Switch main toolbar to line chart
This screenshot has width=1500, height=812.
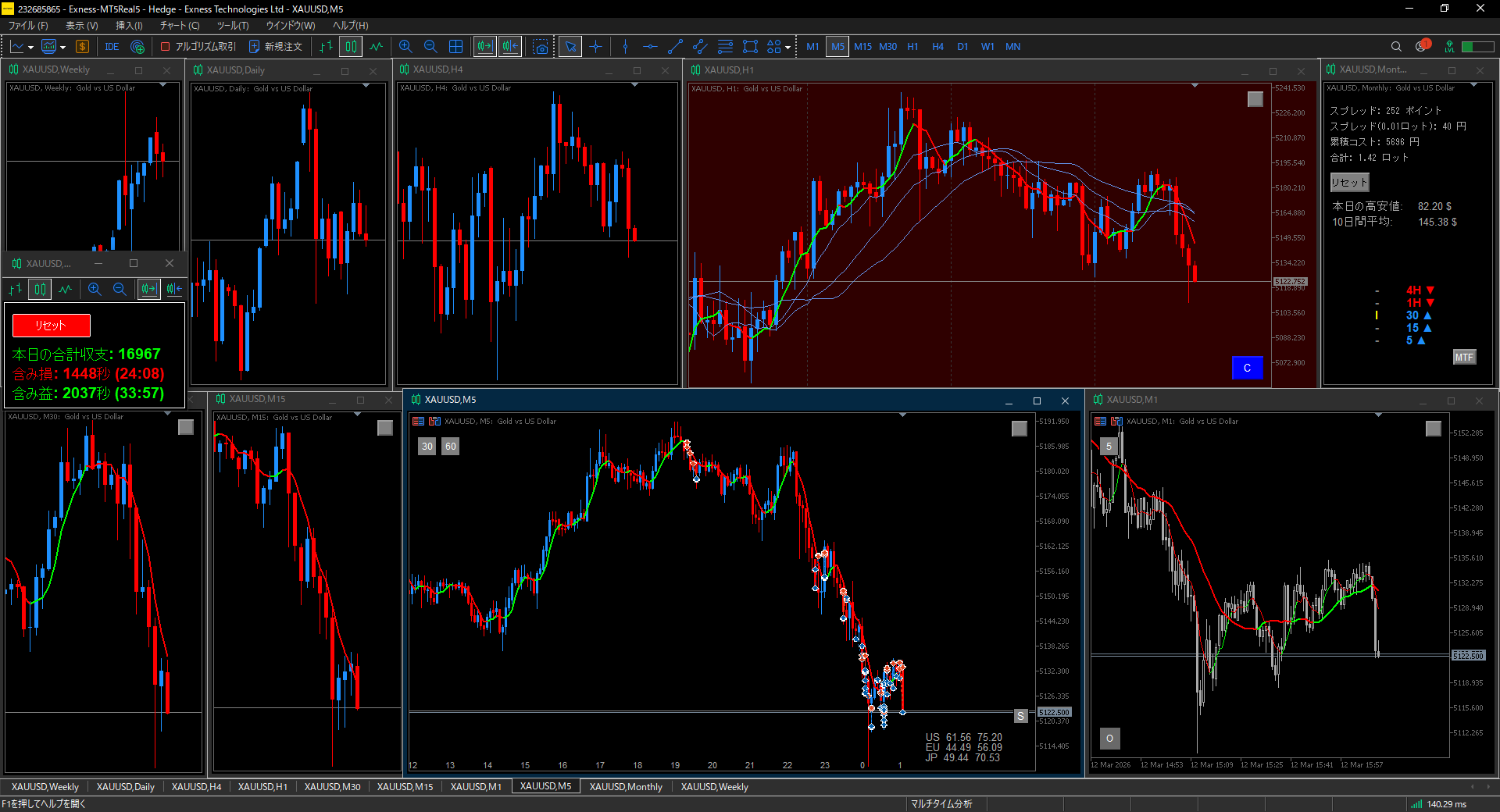[377, 47]
